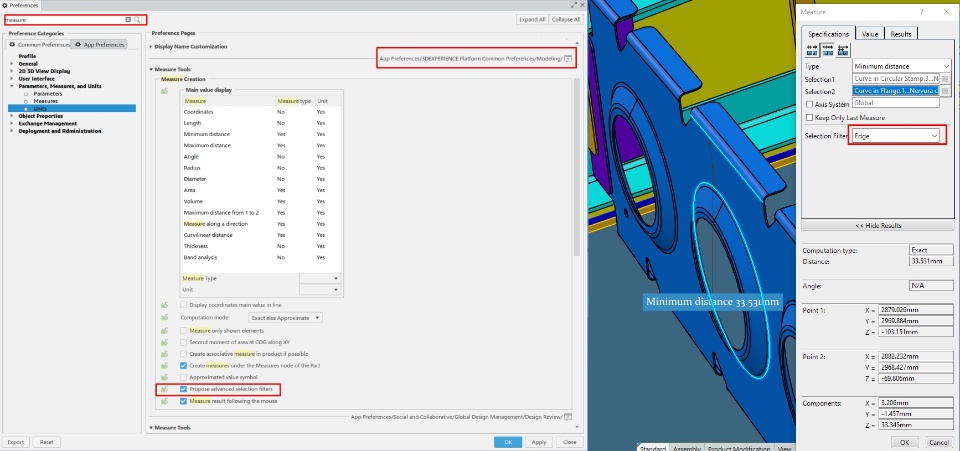The width and height of the screenshot is (960, 451).
Task: Expand the Exchange Management category
Action: tap(12, 124)
